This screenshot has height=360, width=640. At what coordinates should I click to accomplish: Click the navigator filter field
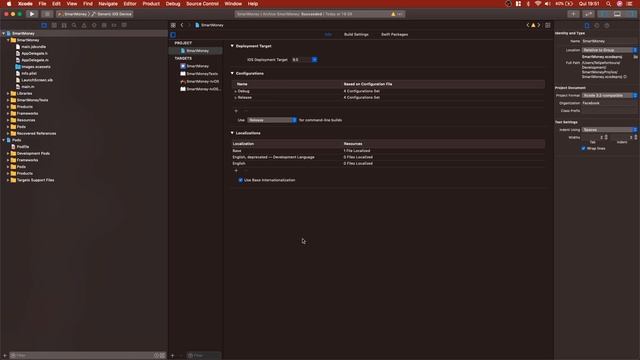point(87,356)
